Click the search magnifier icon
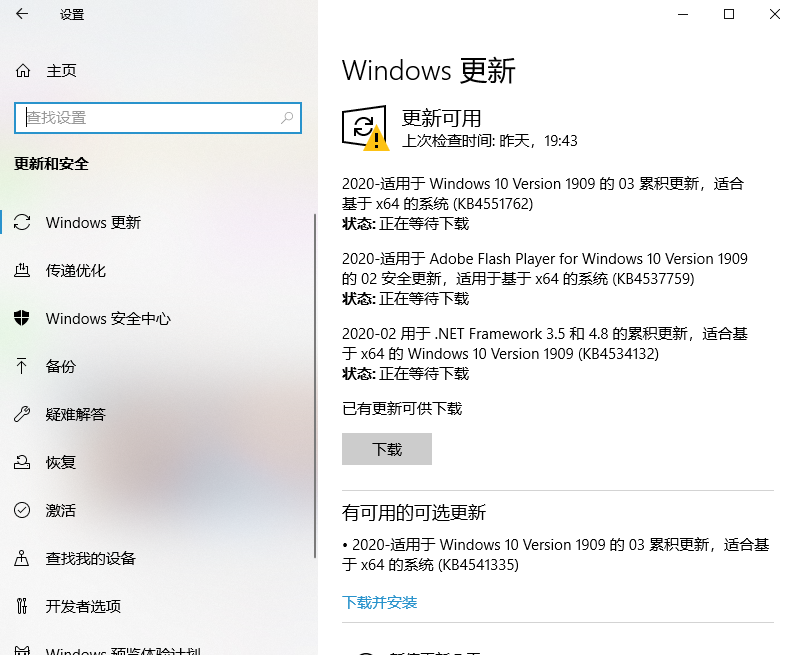The height and width of the screenshot is (655, 785). pyautogui.click(x=287, y=118)
